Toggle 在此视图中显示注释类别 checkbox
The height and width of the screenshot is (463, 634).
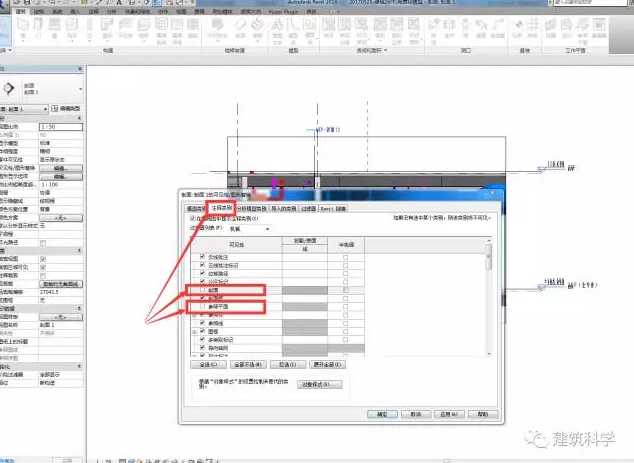coord(193,218)
